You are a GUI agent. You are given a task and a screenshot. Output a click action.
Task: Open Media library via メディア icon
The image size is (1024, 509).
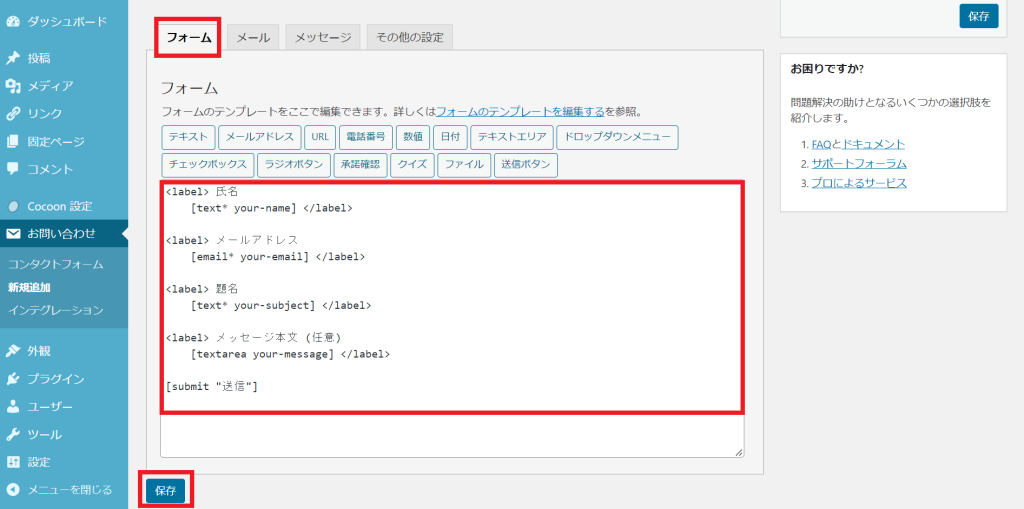[13, 86]
